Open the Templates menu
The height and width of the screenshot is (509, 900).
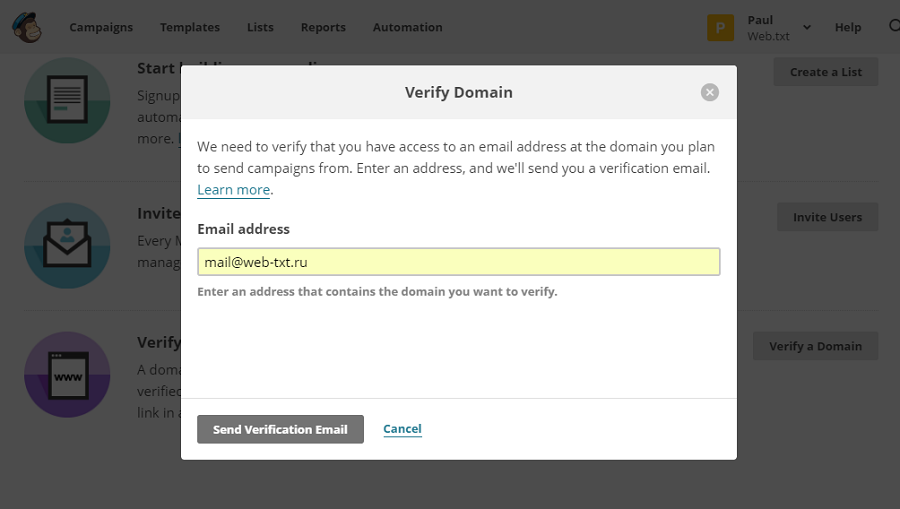click(190, 28)
